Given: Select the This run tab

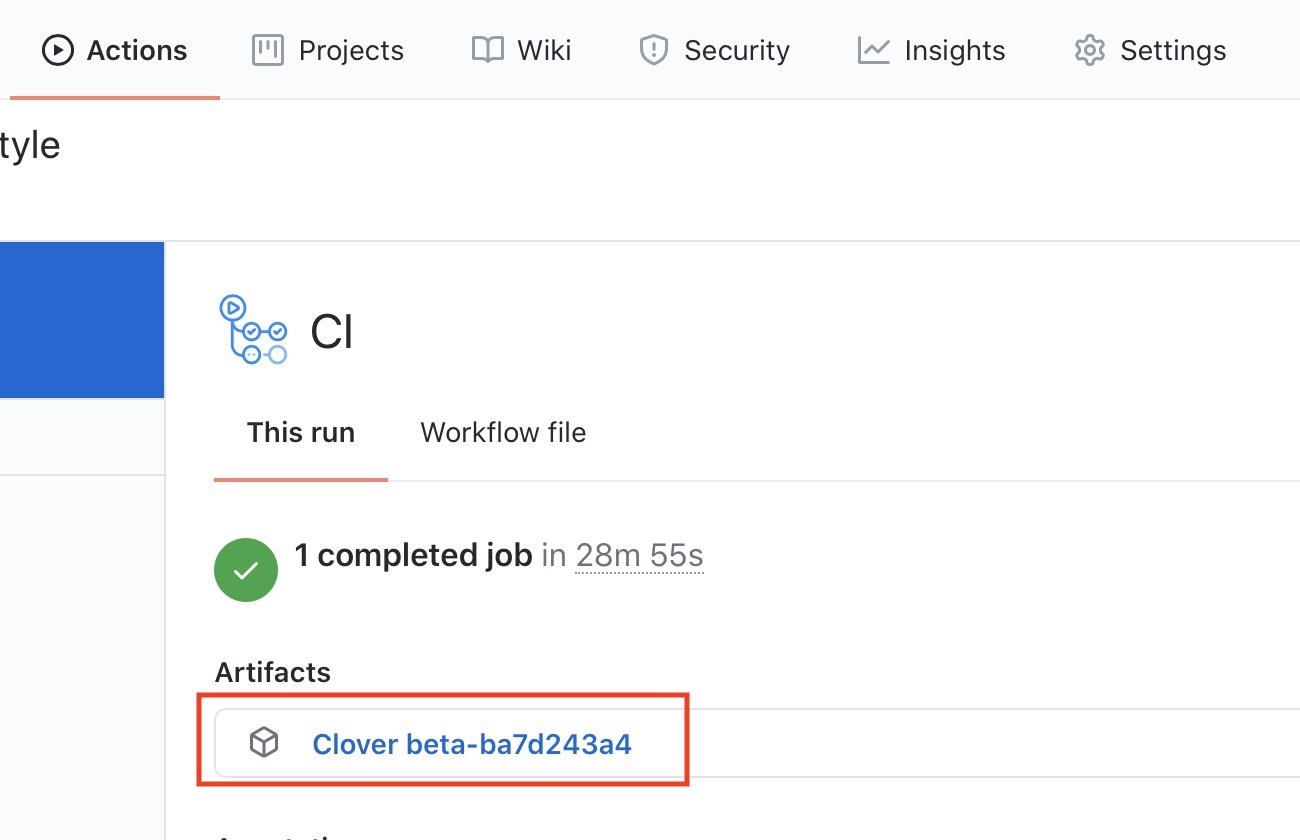Looking at the screenshot, I should (301, 432).
